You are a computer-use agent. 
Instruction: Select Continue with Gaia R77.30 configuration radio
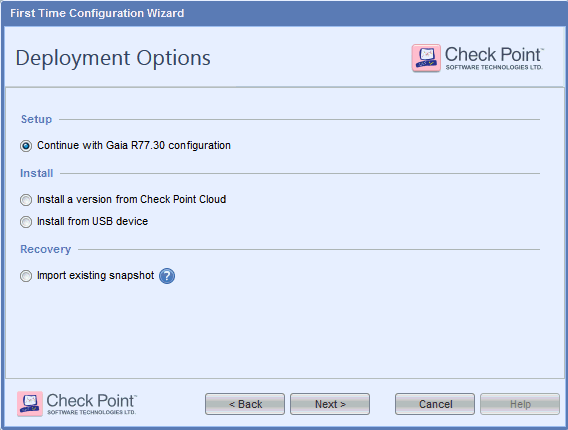click(x=26, y=146)
